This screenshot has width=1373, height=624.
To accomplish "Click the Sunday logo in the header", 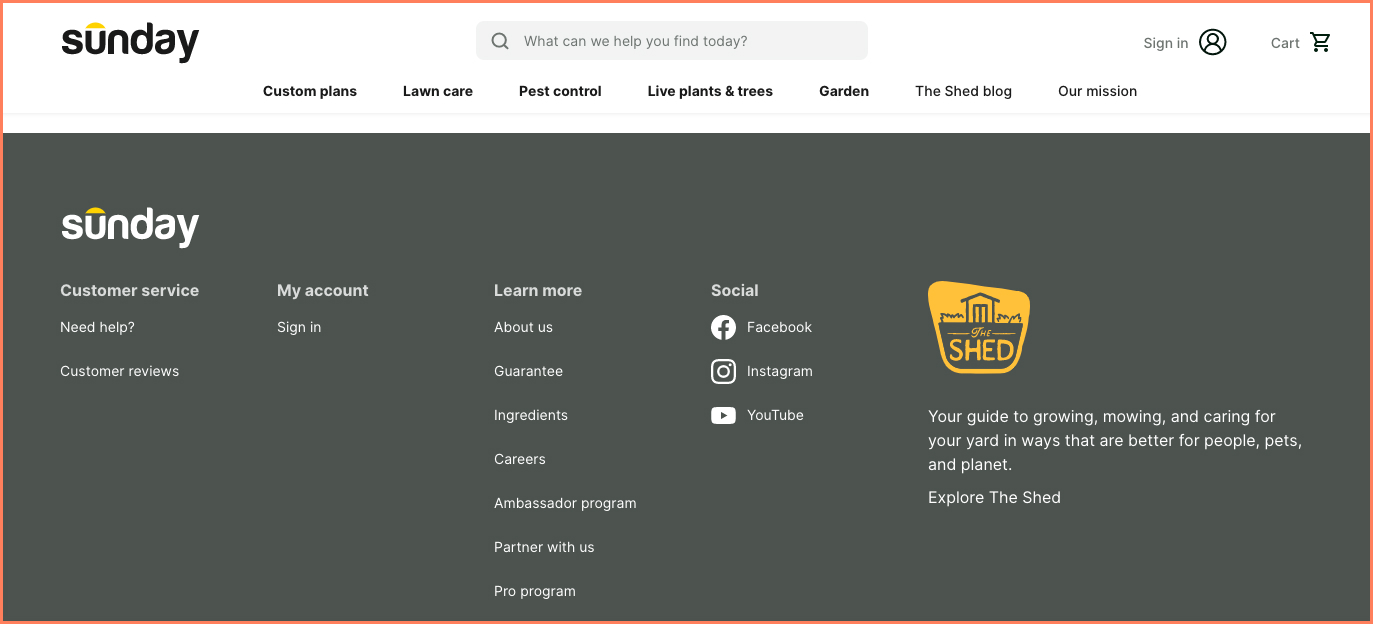I will [x=130, y=42].
